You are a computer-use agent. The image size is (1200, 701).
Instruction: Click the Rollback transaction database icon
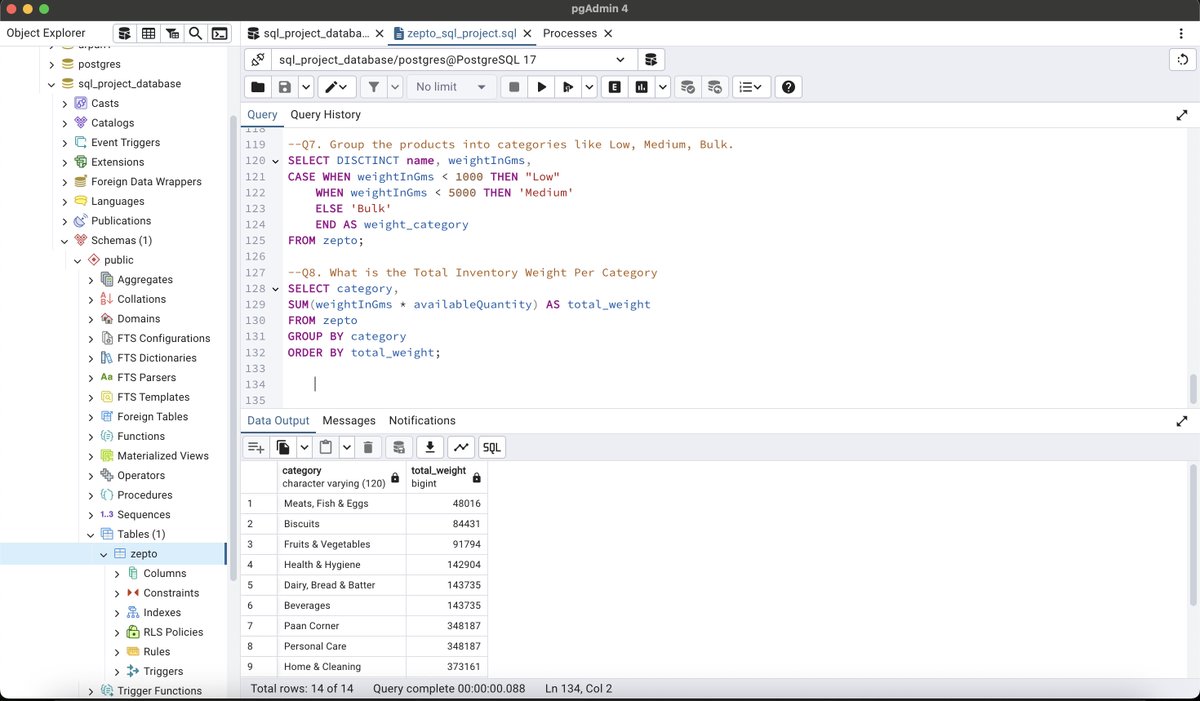pos(714,87)
